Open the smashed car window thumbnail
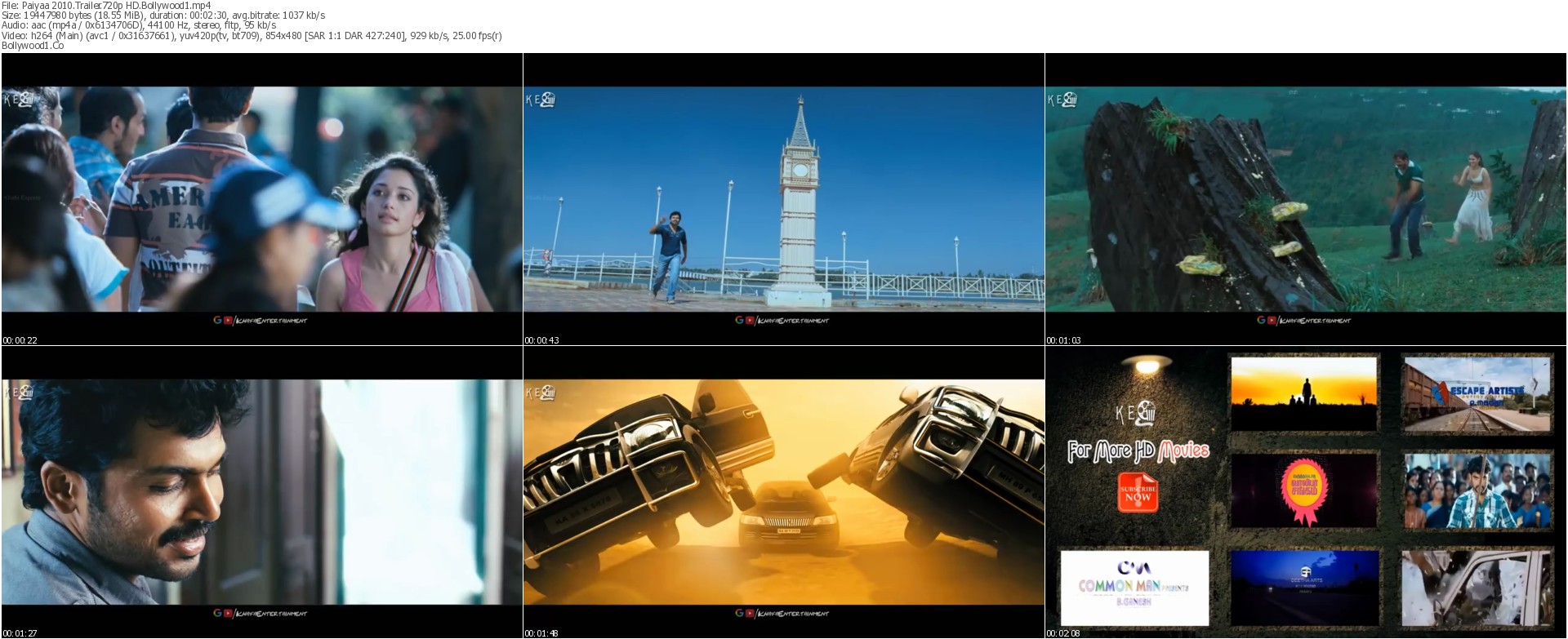Viewport: 1568px width, 639px height. point(1477,588)
